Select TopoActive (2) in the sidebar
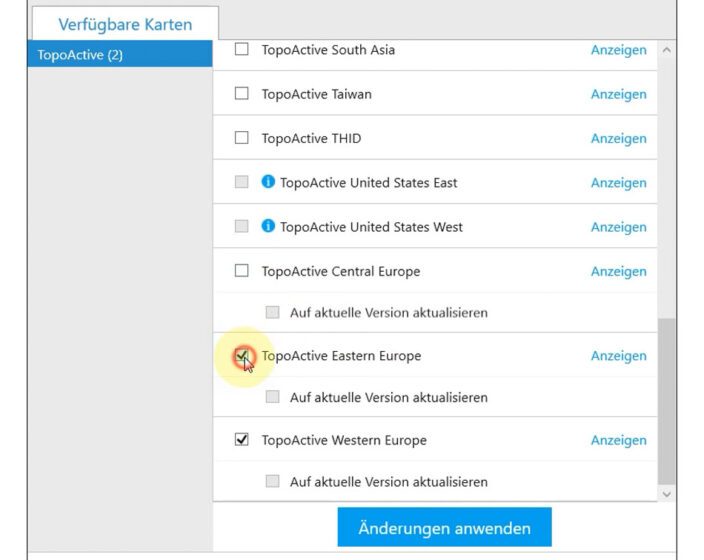704x560 pixels. pos(120,54)
